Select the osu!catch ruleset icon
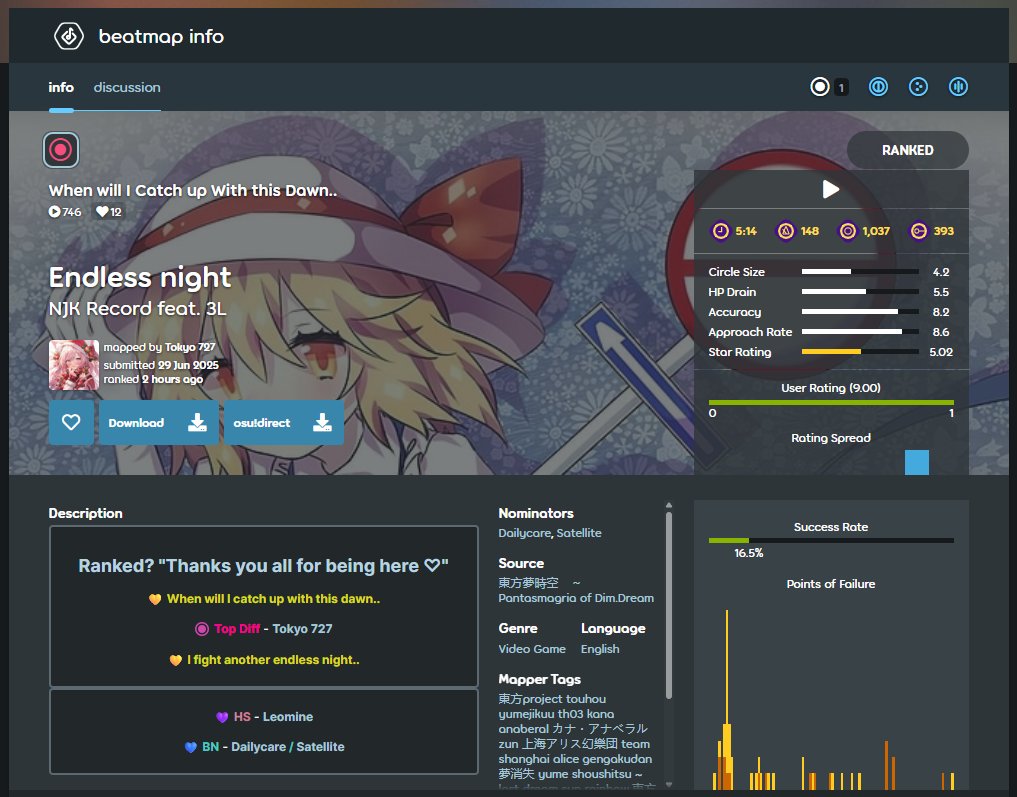Viewport: 1017px width, 797px height. [x=918, y=87]
